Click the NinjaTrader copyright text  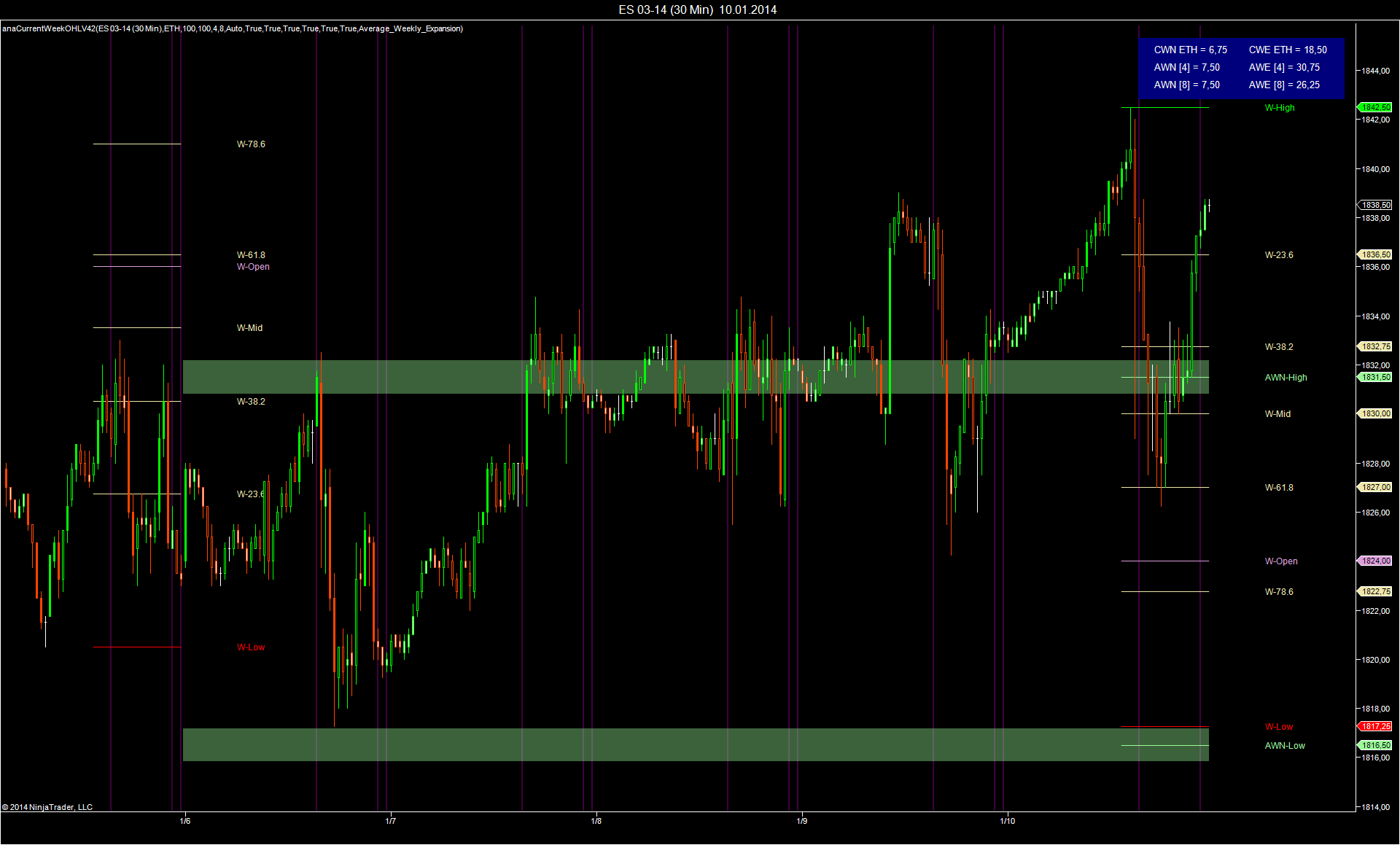click(47, 807)
